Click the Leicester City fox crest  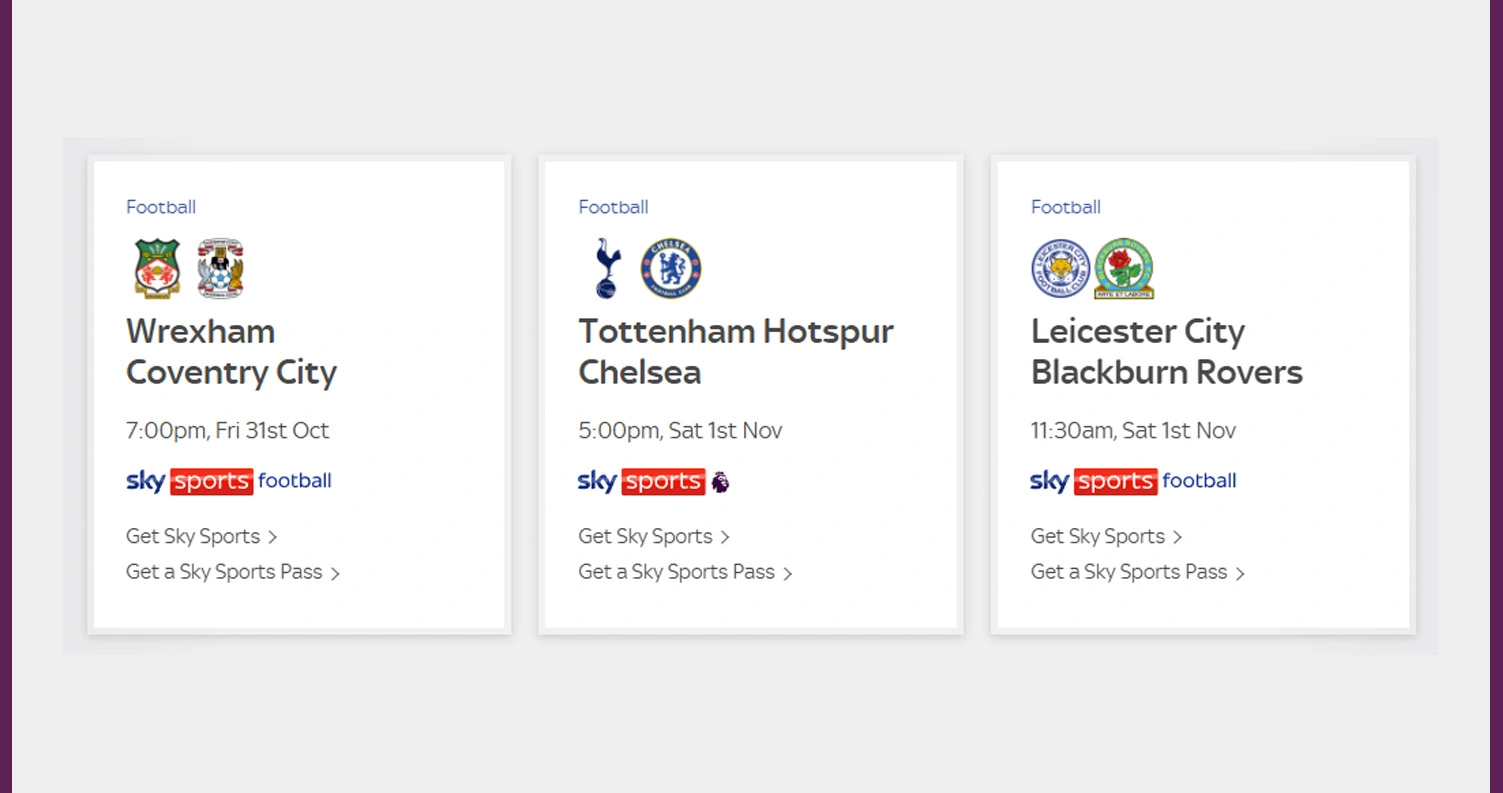[x=1061, y=267]
